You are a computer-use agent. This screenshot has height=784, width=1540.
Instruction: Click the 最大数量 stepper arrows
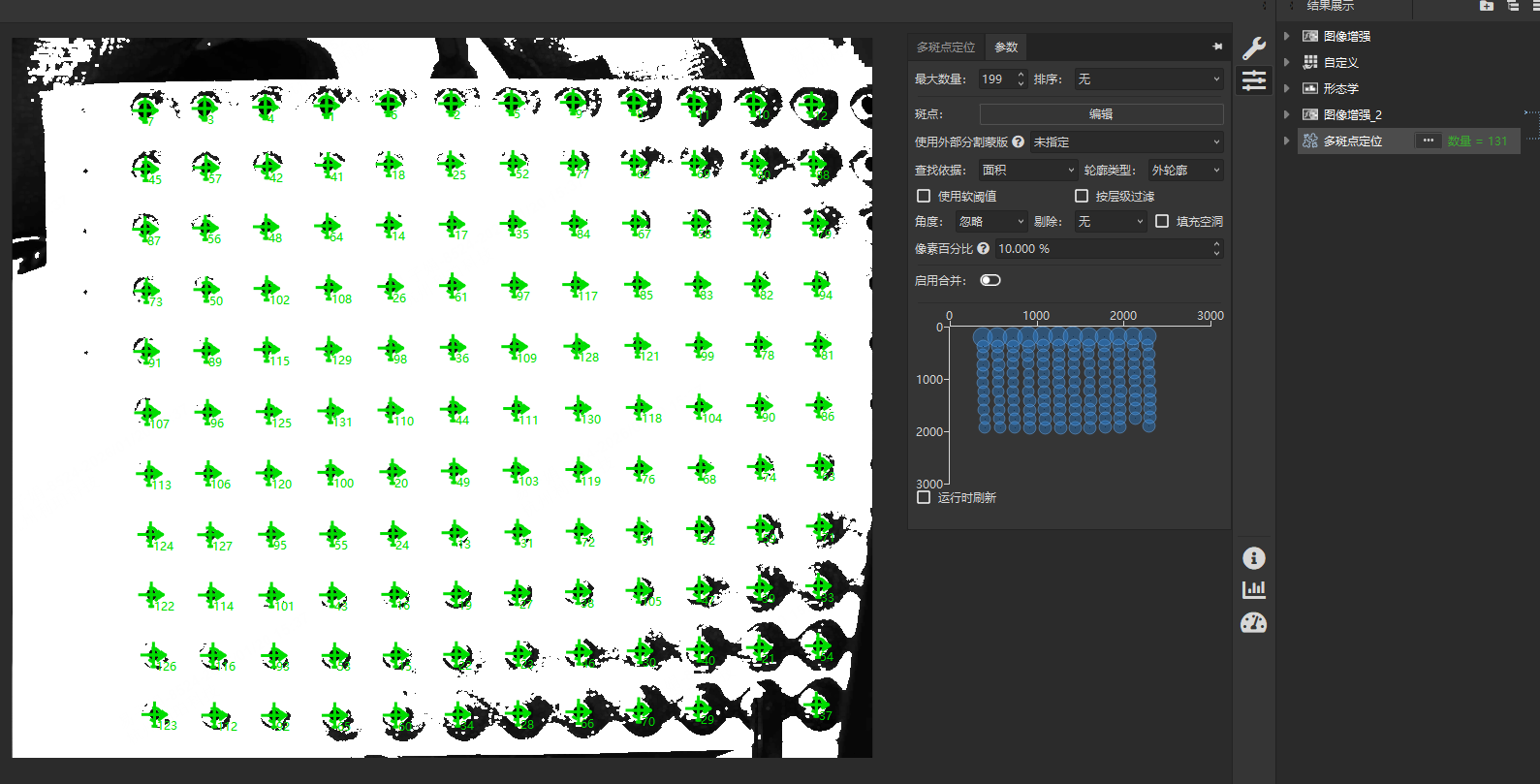[x=1021, y=79]
